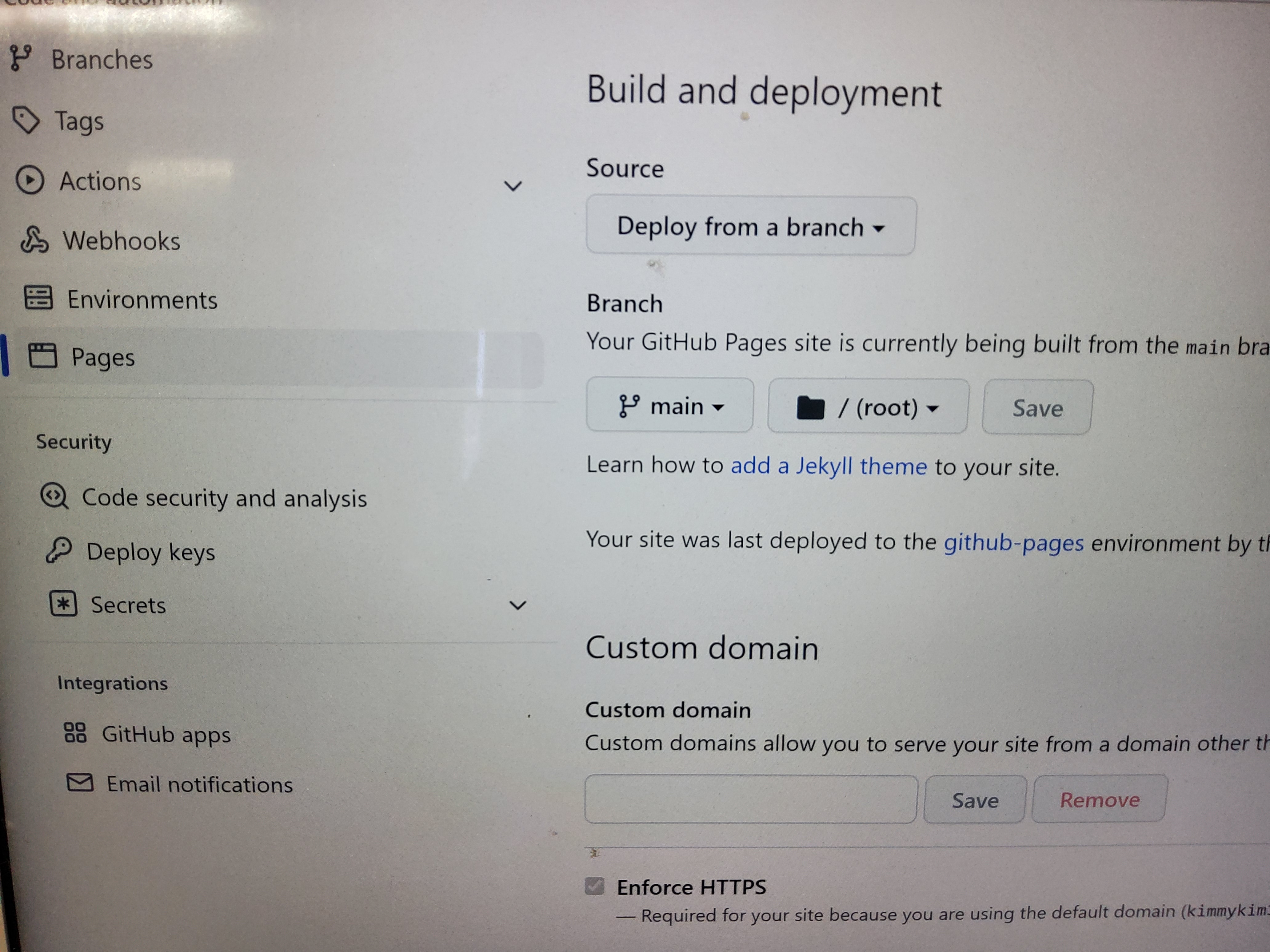Click the Deploy keys key icon

tap(58, 550)
